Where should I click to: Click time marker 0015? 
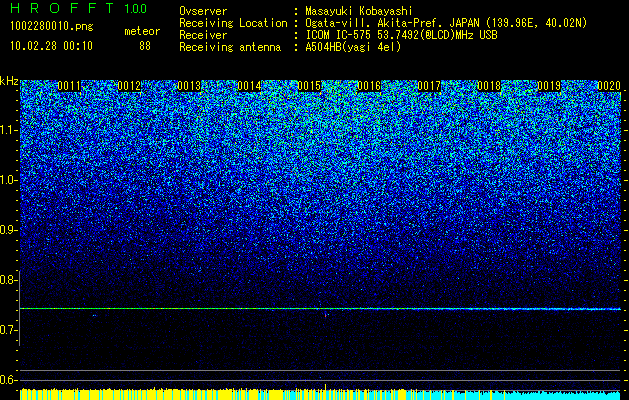pos(309,86)
